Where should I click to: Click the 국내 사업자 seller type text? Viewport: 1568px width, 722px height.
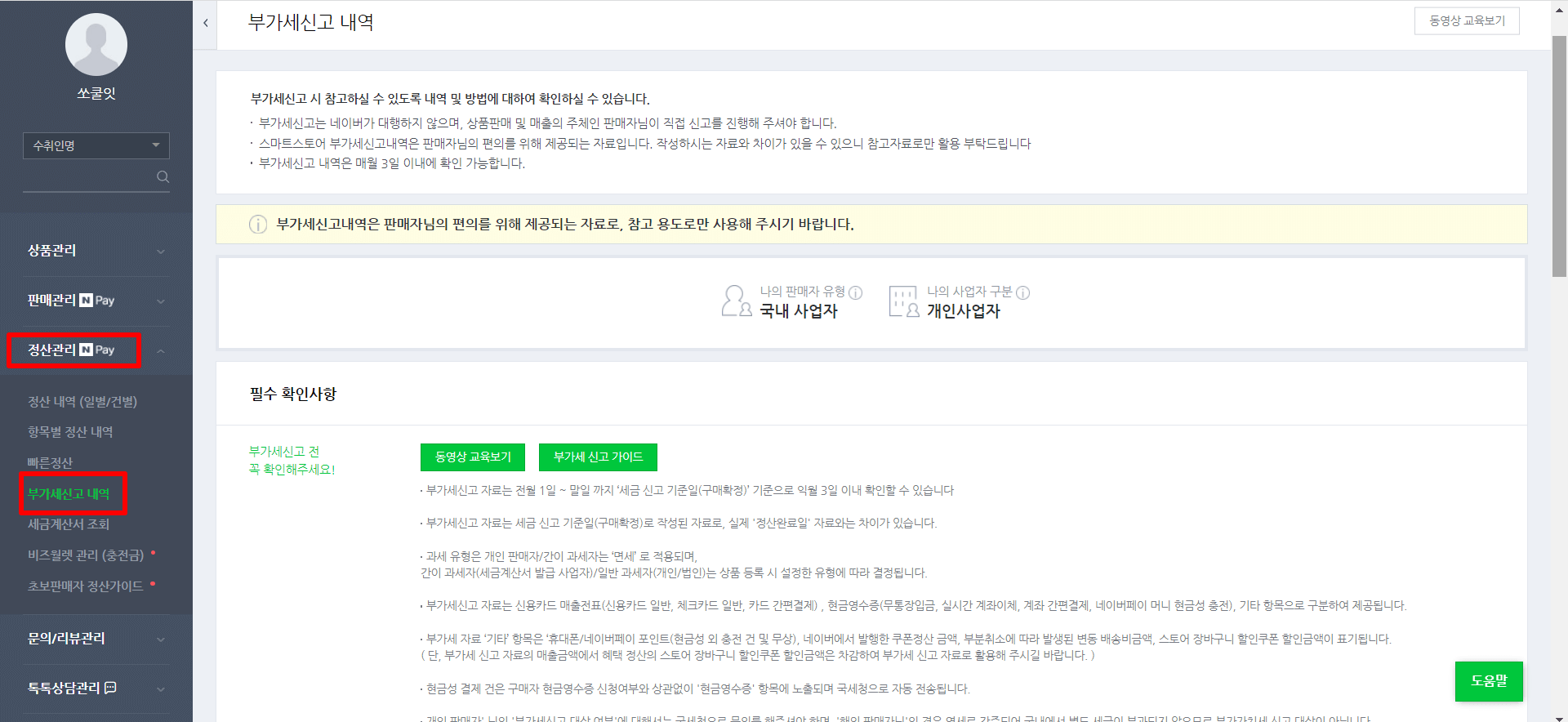799,311
